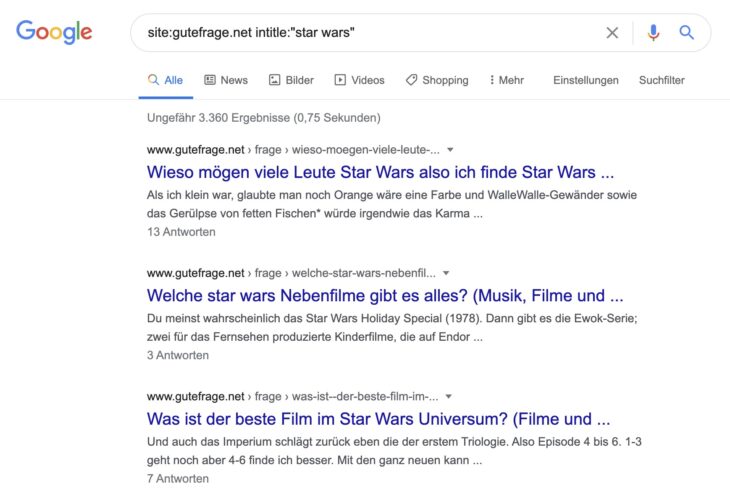Click the 'Ungefähr 3.360 Ergebnisse' result stats
This screenshot has height=491, width=730.
click(264, 118)
